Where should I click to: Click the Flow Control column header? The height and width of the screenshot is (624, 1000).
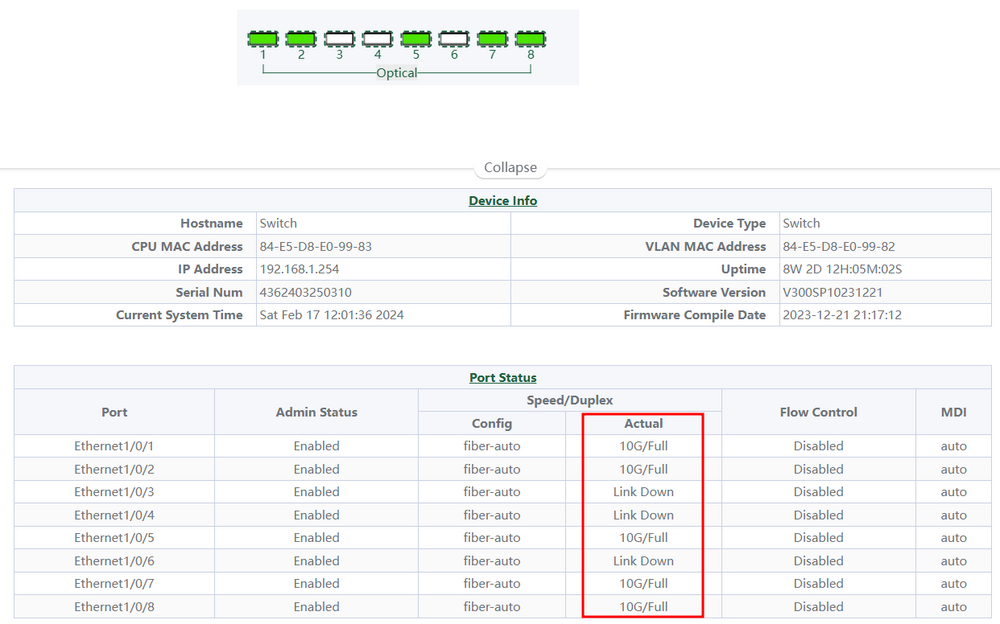point(818,412)
